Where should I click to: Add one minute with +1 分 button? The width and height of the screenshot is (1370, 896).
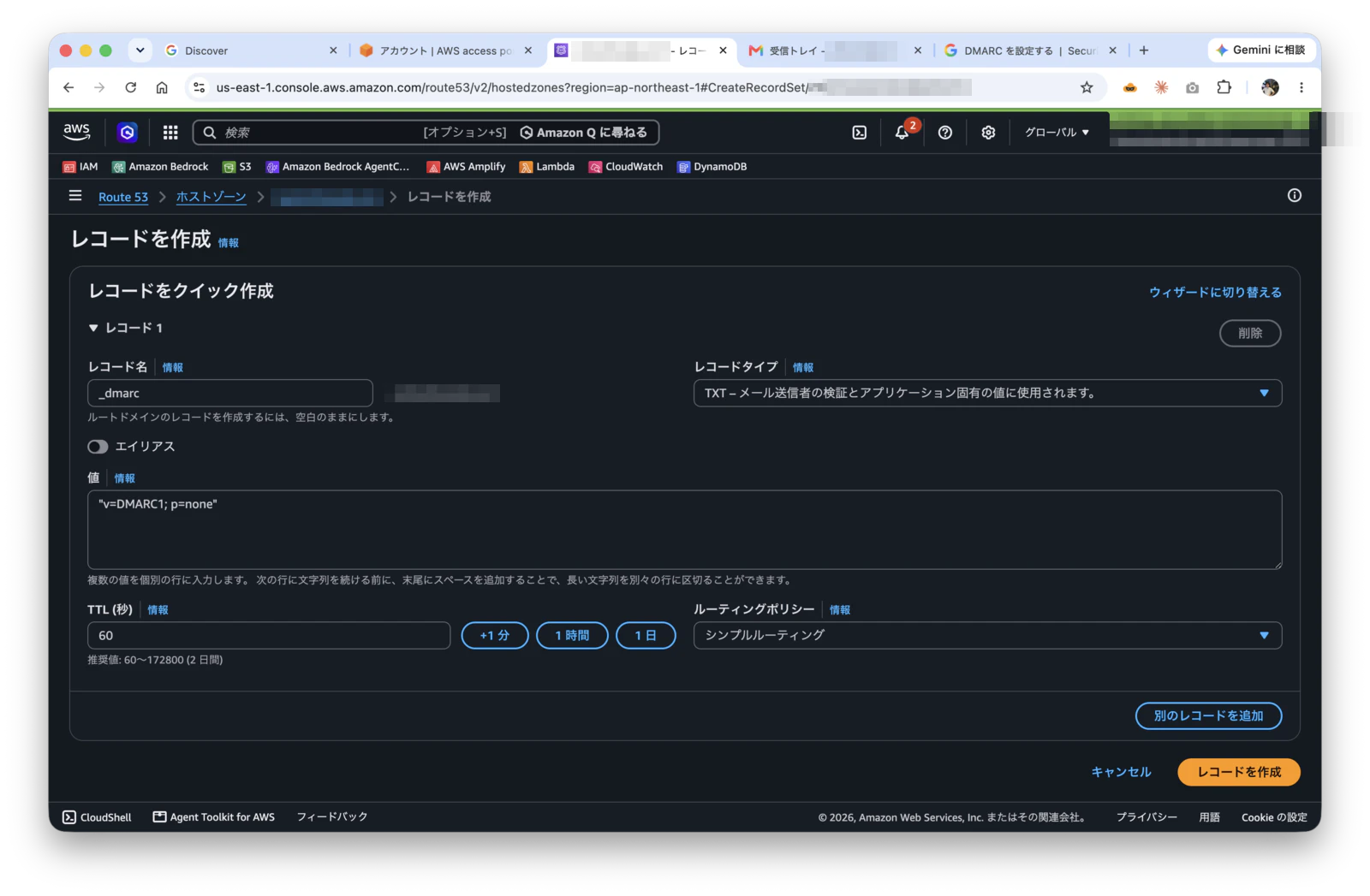(495, 635)
